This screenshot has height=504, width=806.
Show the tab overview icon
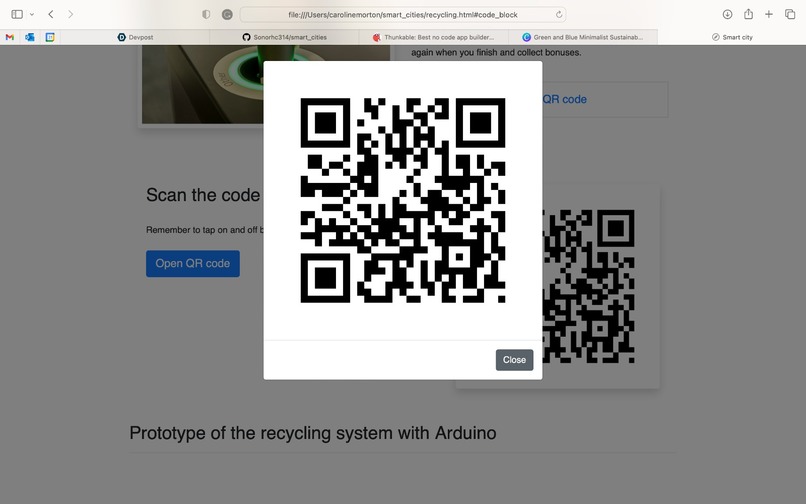pyautogui.click(x=790, y=14)
